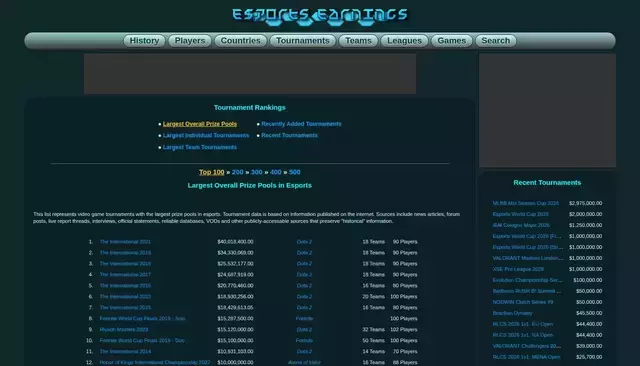Open Evolution Championship Series sidebar link
The height and width of the screenshot is (366, 640).
pos(527,280)
